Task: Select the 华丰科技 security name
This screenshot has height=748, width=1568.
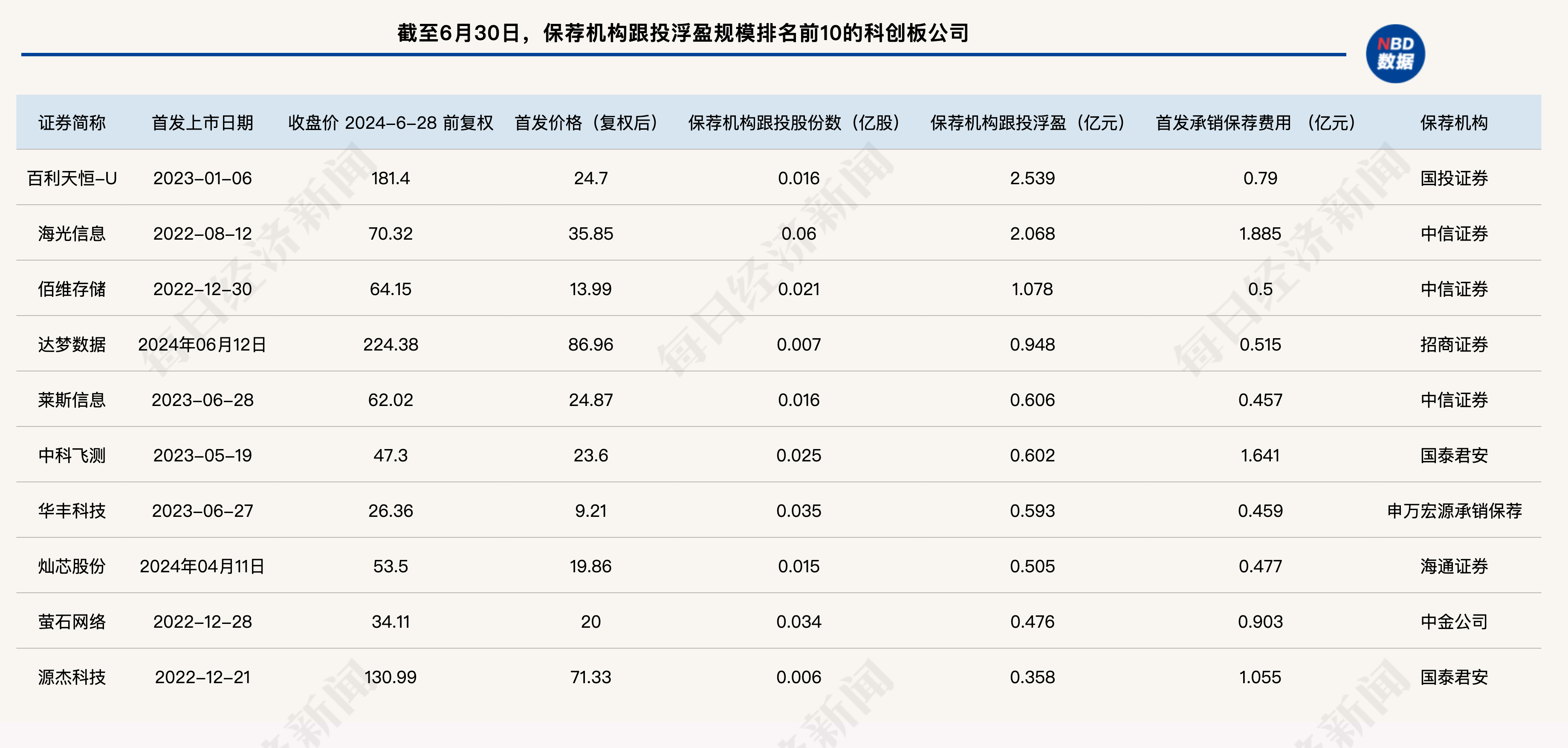Action: pos(72,511)
